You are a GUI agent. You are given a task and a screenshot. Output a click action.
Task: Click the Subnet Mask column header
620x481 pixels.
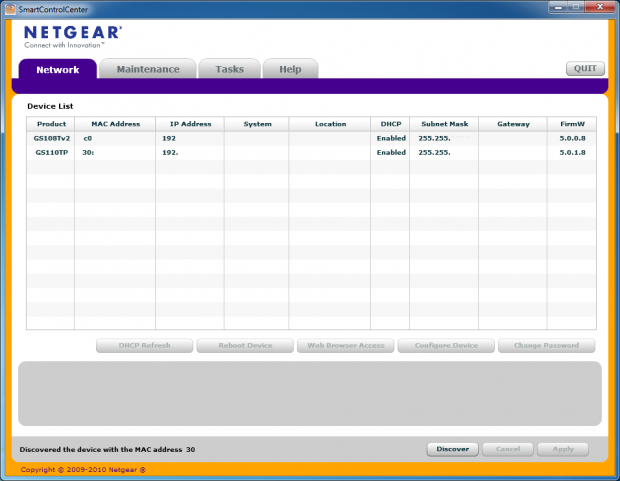point(444,124)
